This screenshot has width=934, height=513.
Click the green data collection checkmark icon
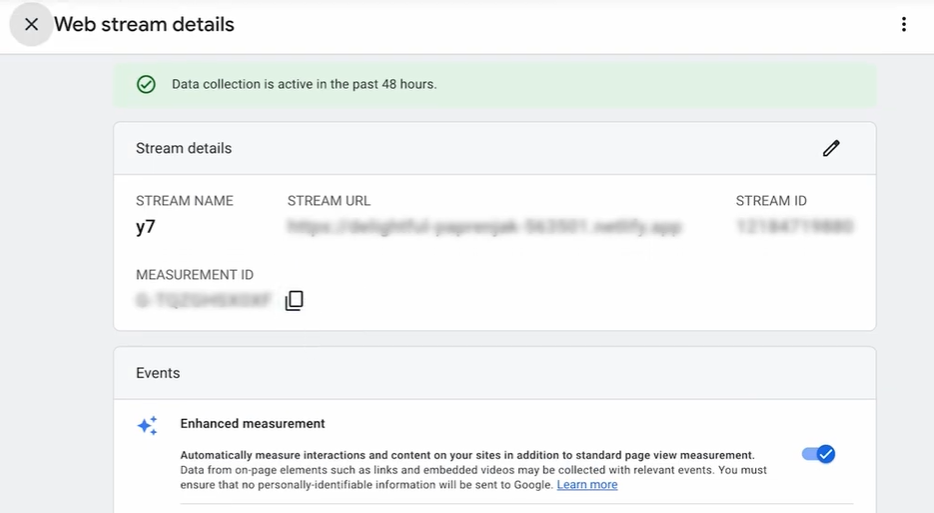(x=146, y=85)
